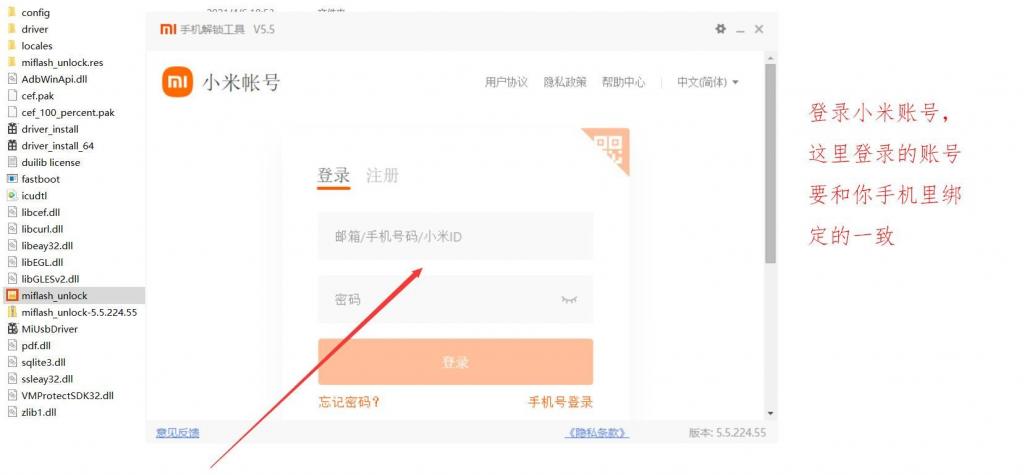Open the 用户协议 link
The image size is (1024, 475).
(x=506, y=82)
